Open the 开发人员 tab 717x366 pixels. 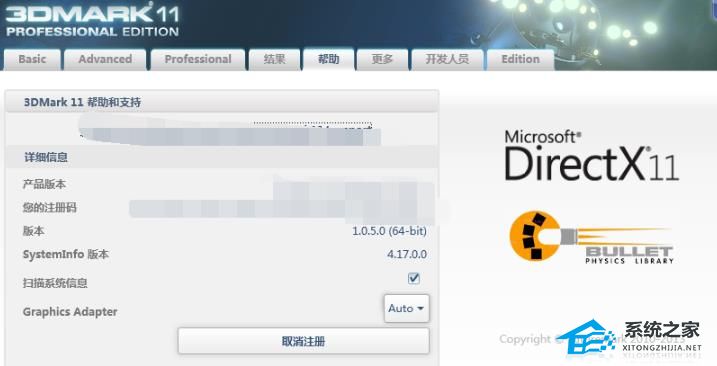point(447,59)
